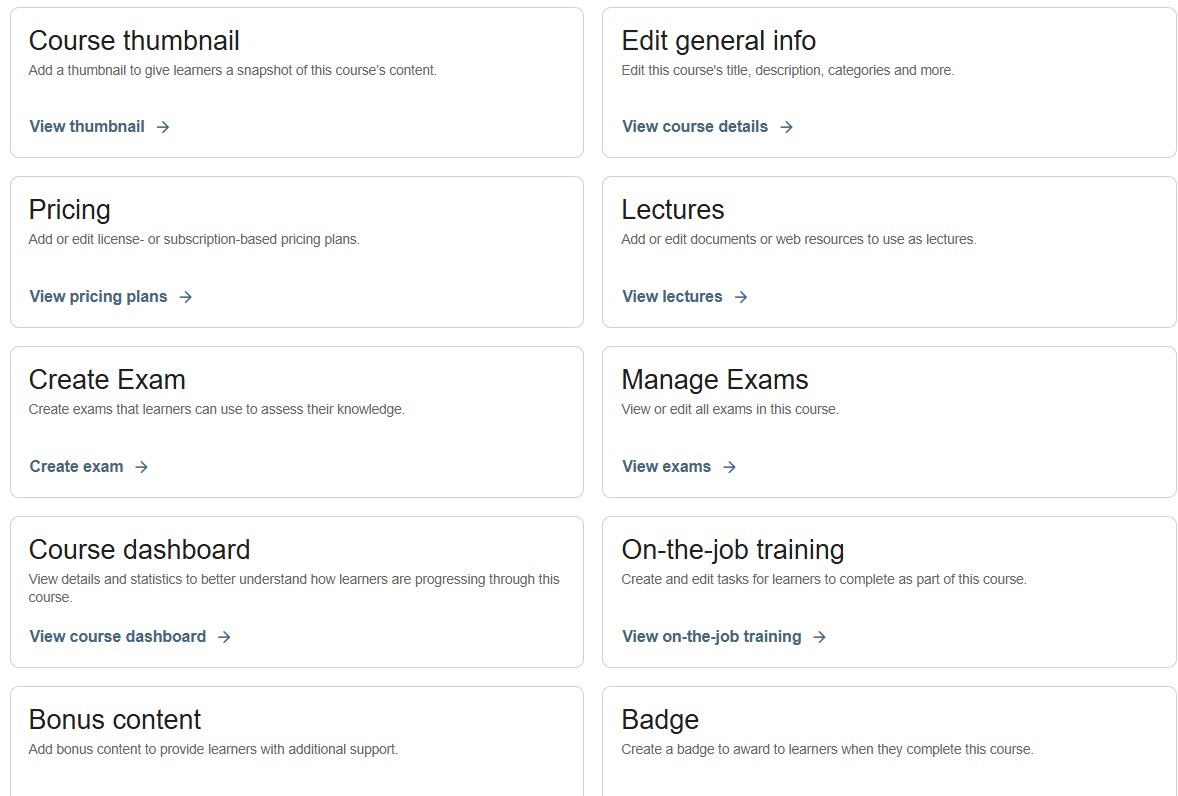1178x796 pixels.
Task: Click the Course thumbnail card title
Action: point(134,41)
